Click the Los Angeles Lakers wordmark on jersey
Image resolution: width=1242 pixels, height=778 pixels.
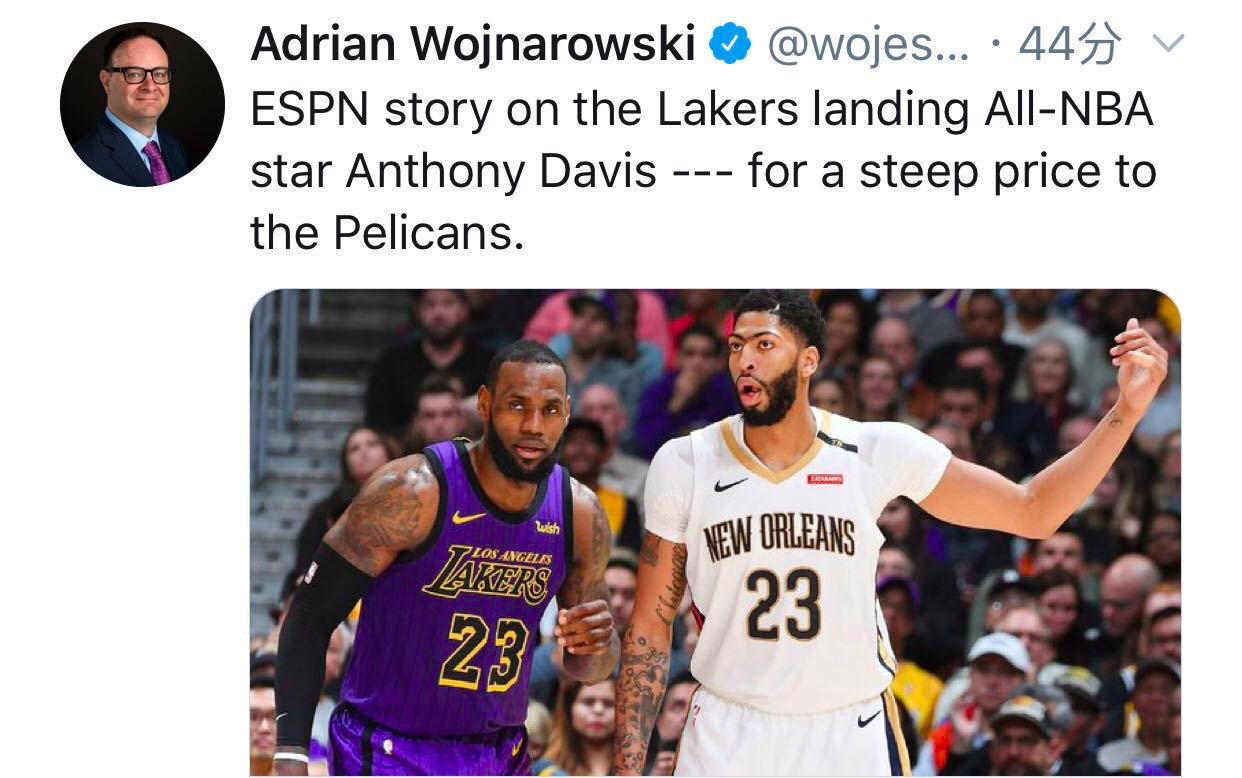click(x=487, y=574)
